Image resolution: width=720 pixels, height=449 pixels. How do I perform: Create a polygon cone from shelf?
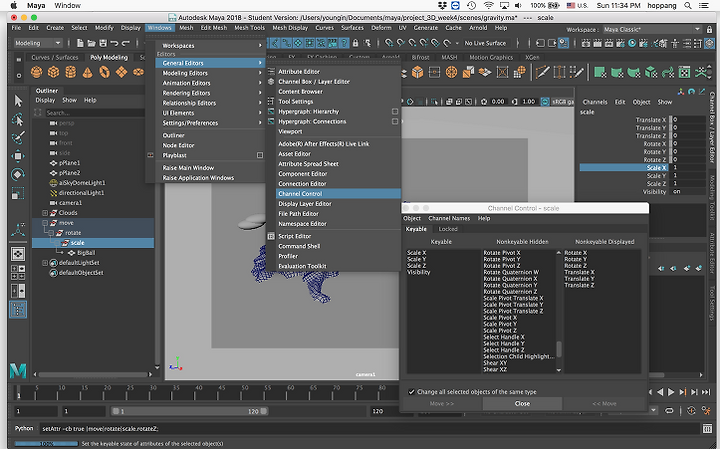87,72
